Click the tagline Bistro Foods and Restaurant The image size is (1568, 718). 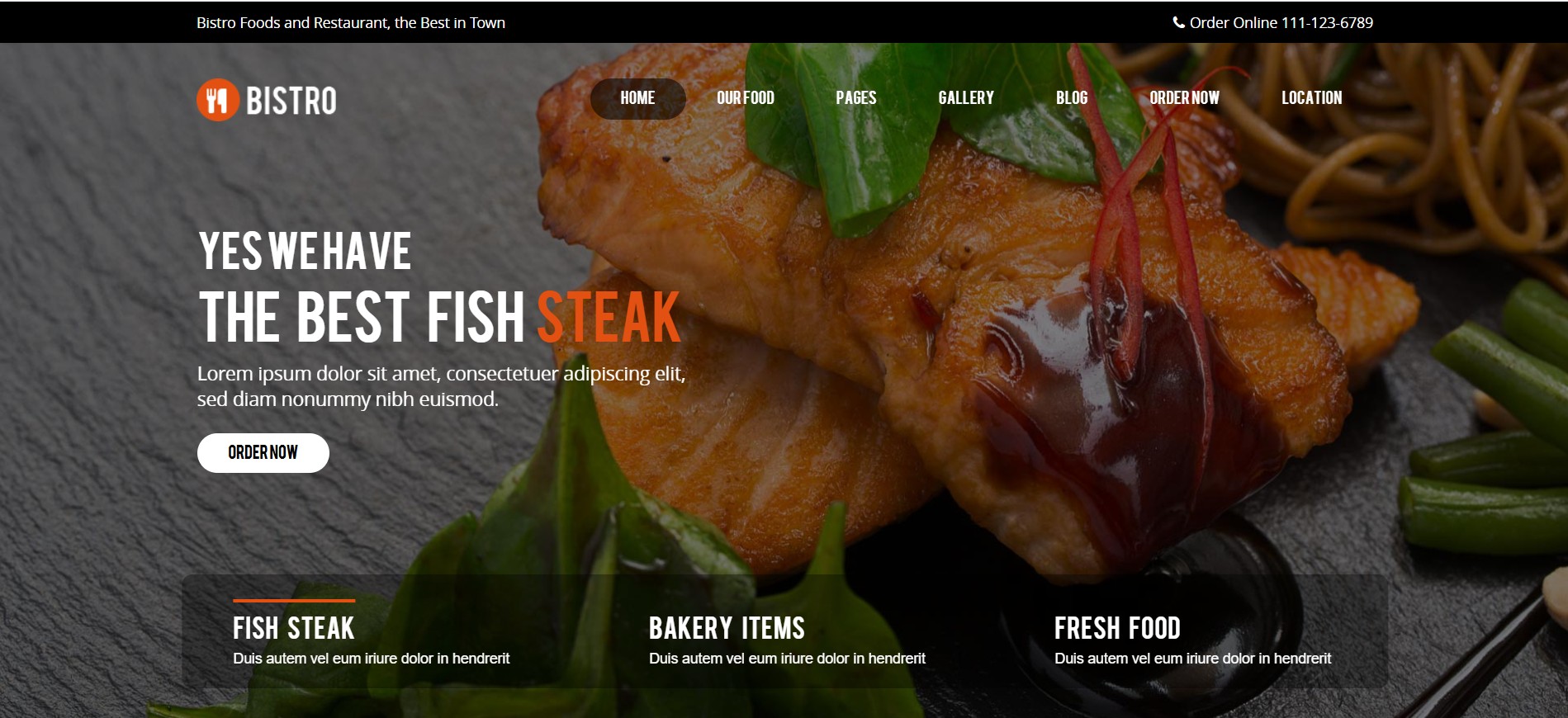point(351,22)
